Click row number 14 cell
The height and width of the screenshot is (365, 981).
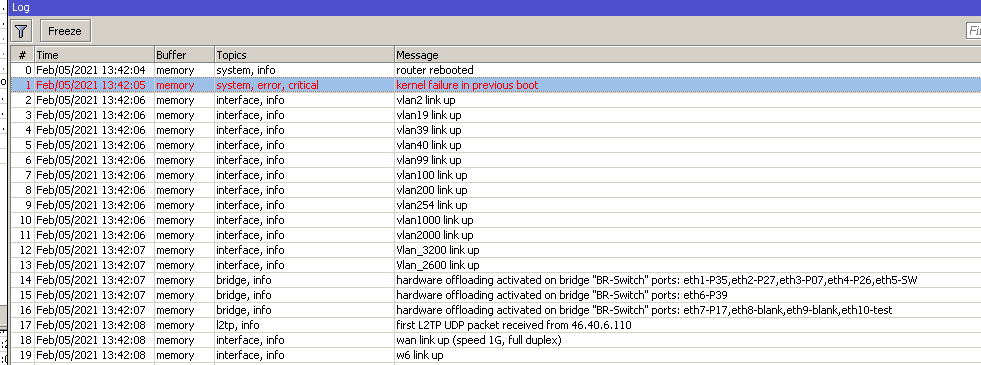25,280
